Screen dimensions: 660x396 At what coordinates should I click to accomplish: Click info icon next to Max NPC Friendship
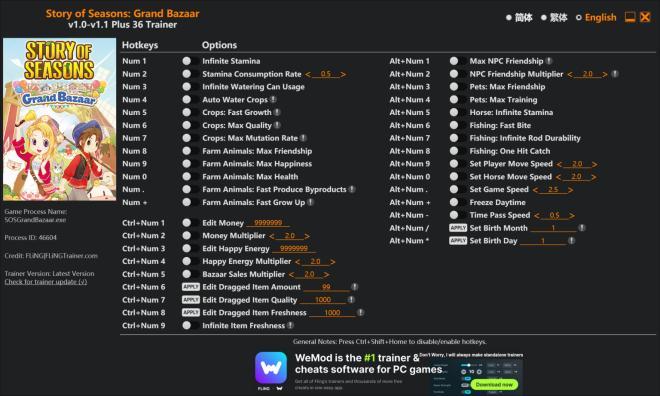(x=549, y=61)
